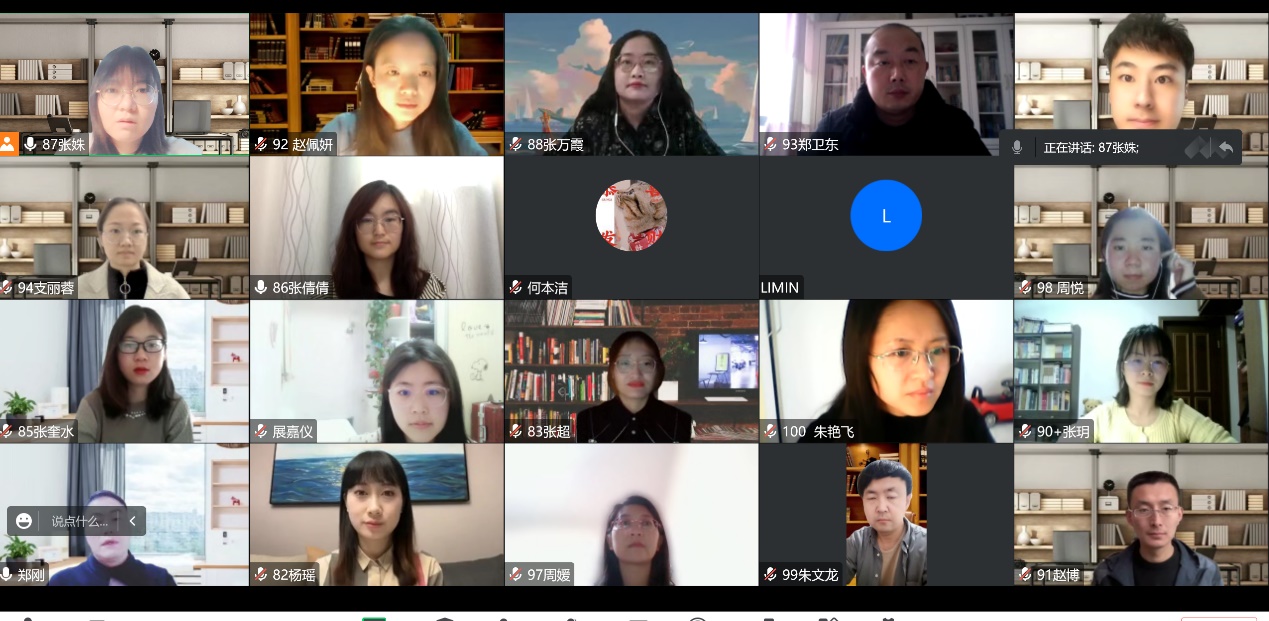The height and width of the screenshot is (621, 1269).
Task: Select the 97周媛 video tile
Action: pyautogui.click(x=631, y=514)
